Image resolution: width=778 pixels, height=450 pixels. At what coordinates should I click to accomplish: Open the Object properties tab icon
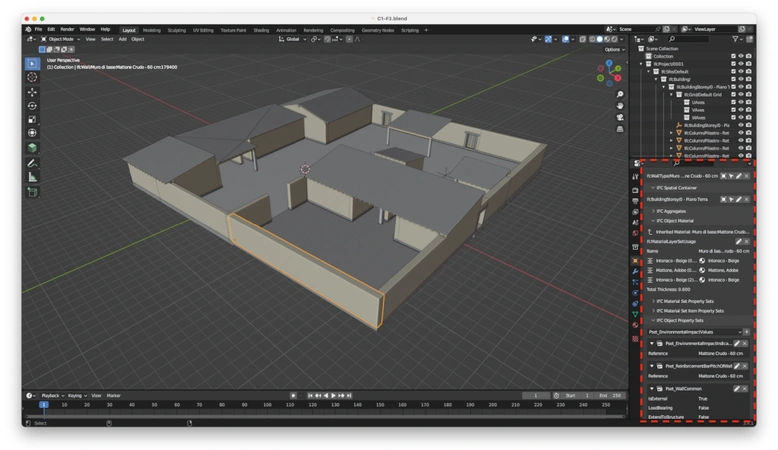[x=635, y=260]
